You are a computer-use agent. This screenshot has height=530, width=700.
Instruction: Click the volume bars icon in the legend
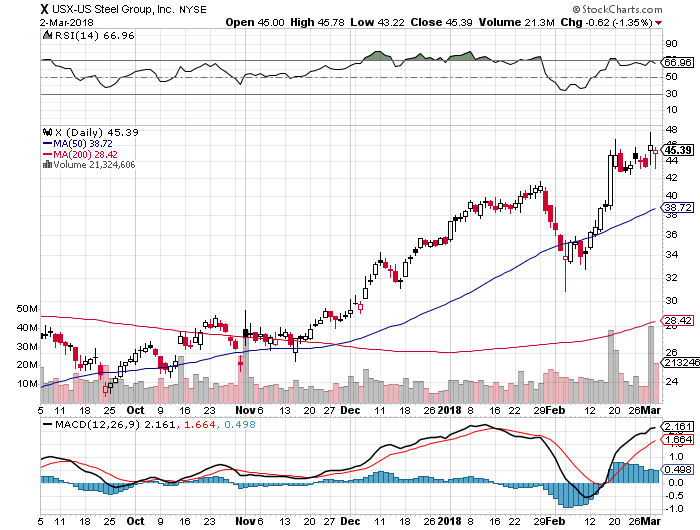47,165
